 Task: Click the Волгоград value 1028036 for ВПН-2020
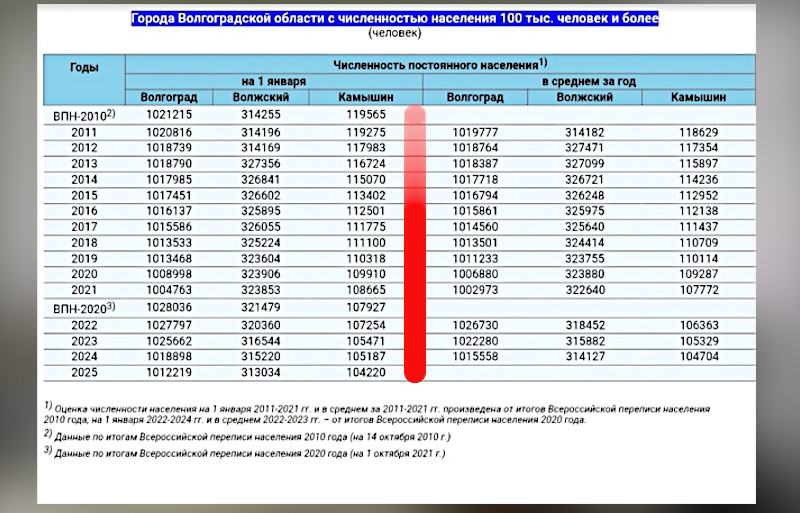coord(168,308)
